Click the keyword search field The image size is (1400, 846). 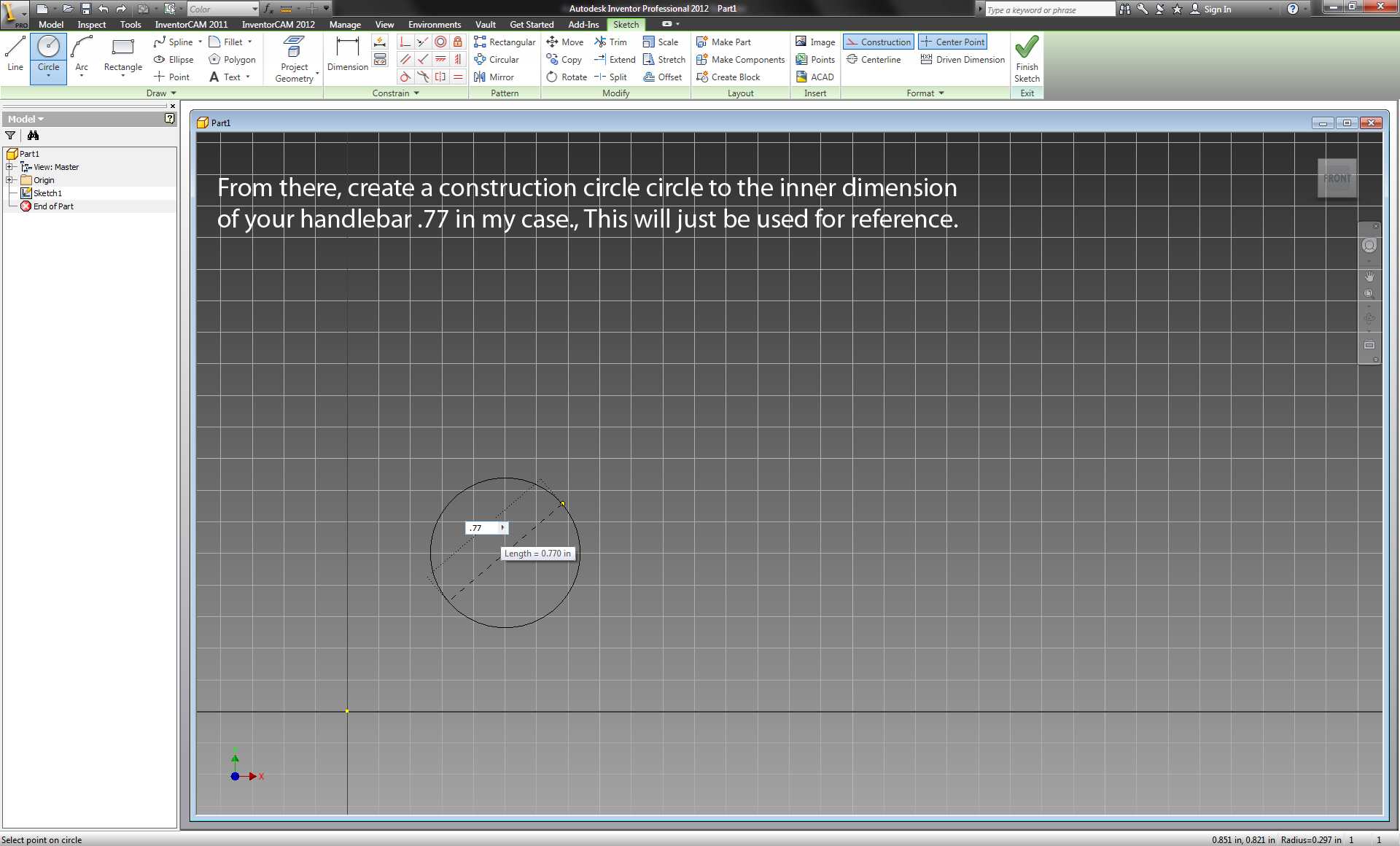coord(1049,9)
